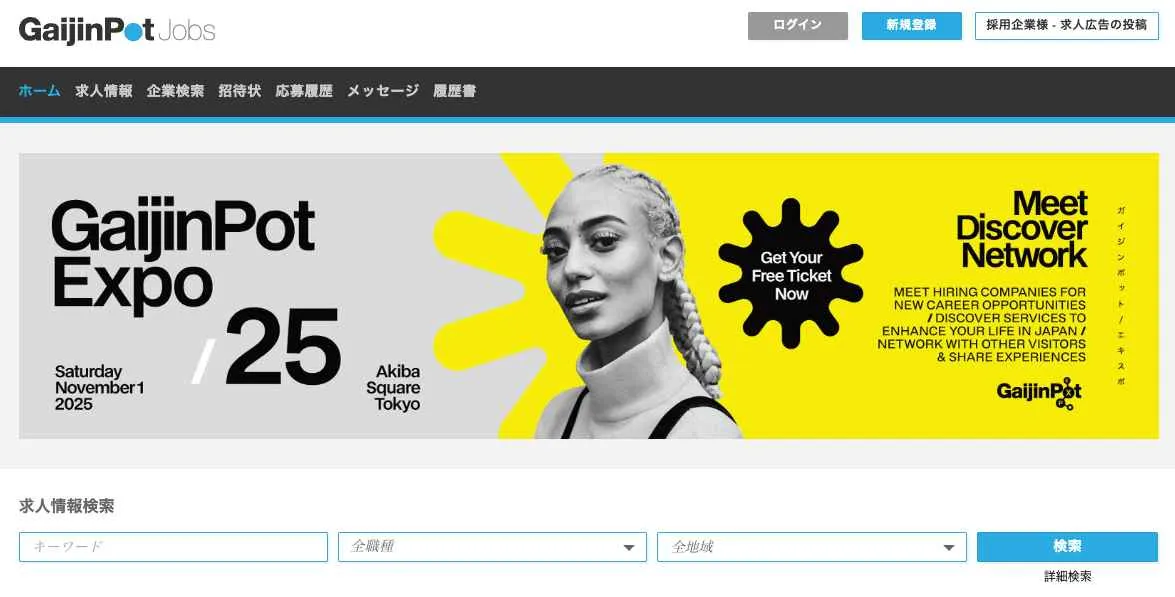Click the 新規登録 button
1175x597 pixels.
tap(911, 25)
